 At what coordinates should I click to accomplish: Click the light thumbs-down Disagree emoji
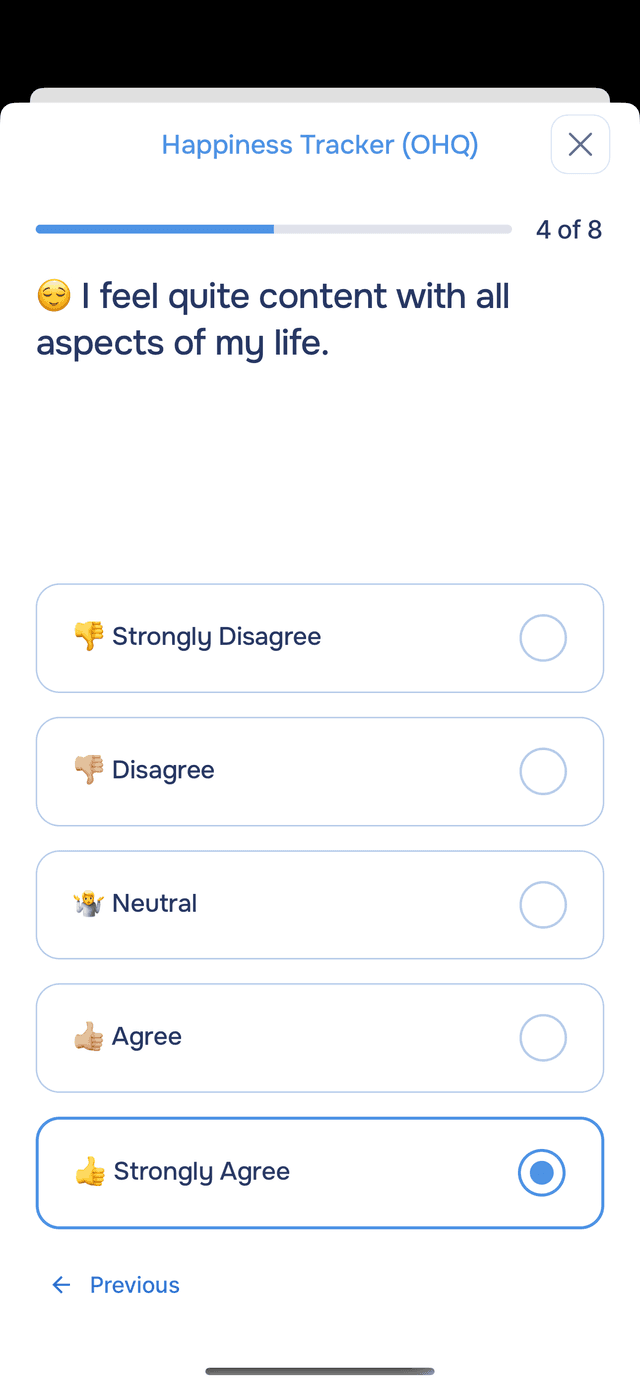coord(89,770)
